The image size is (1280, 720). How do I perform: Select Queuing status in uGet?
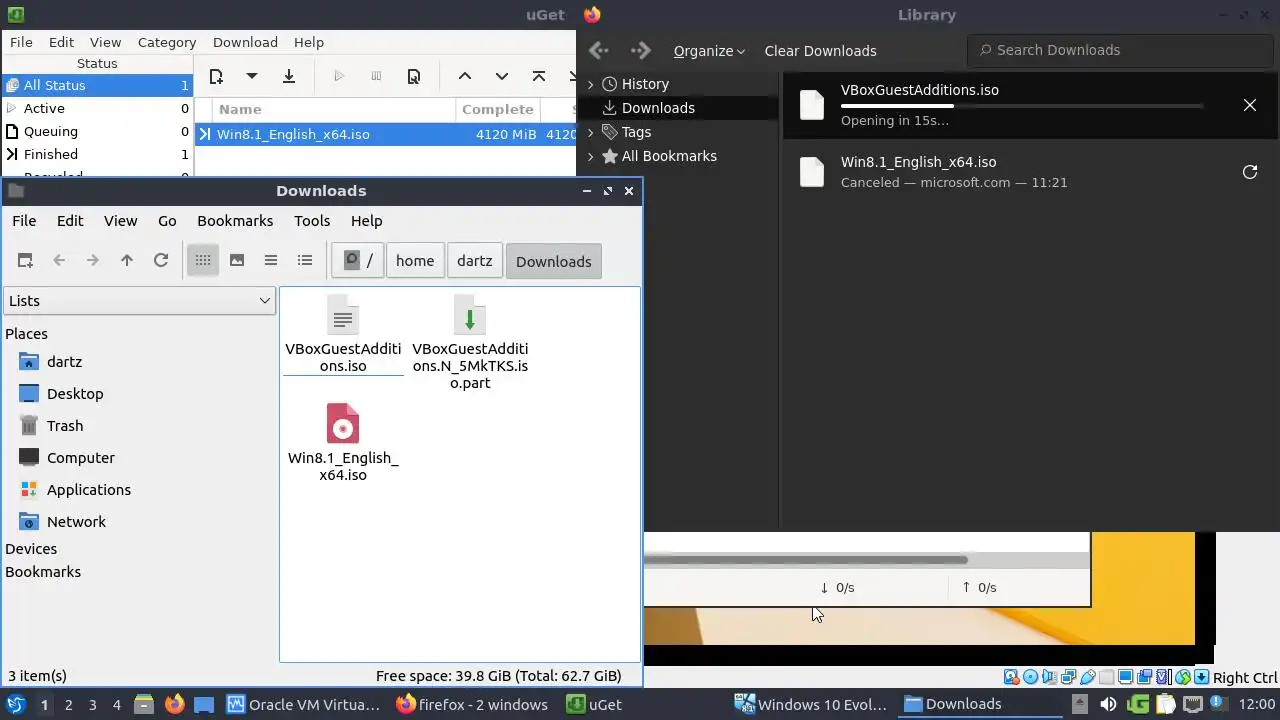pyautogui.click(x=96, y=131)
